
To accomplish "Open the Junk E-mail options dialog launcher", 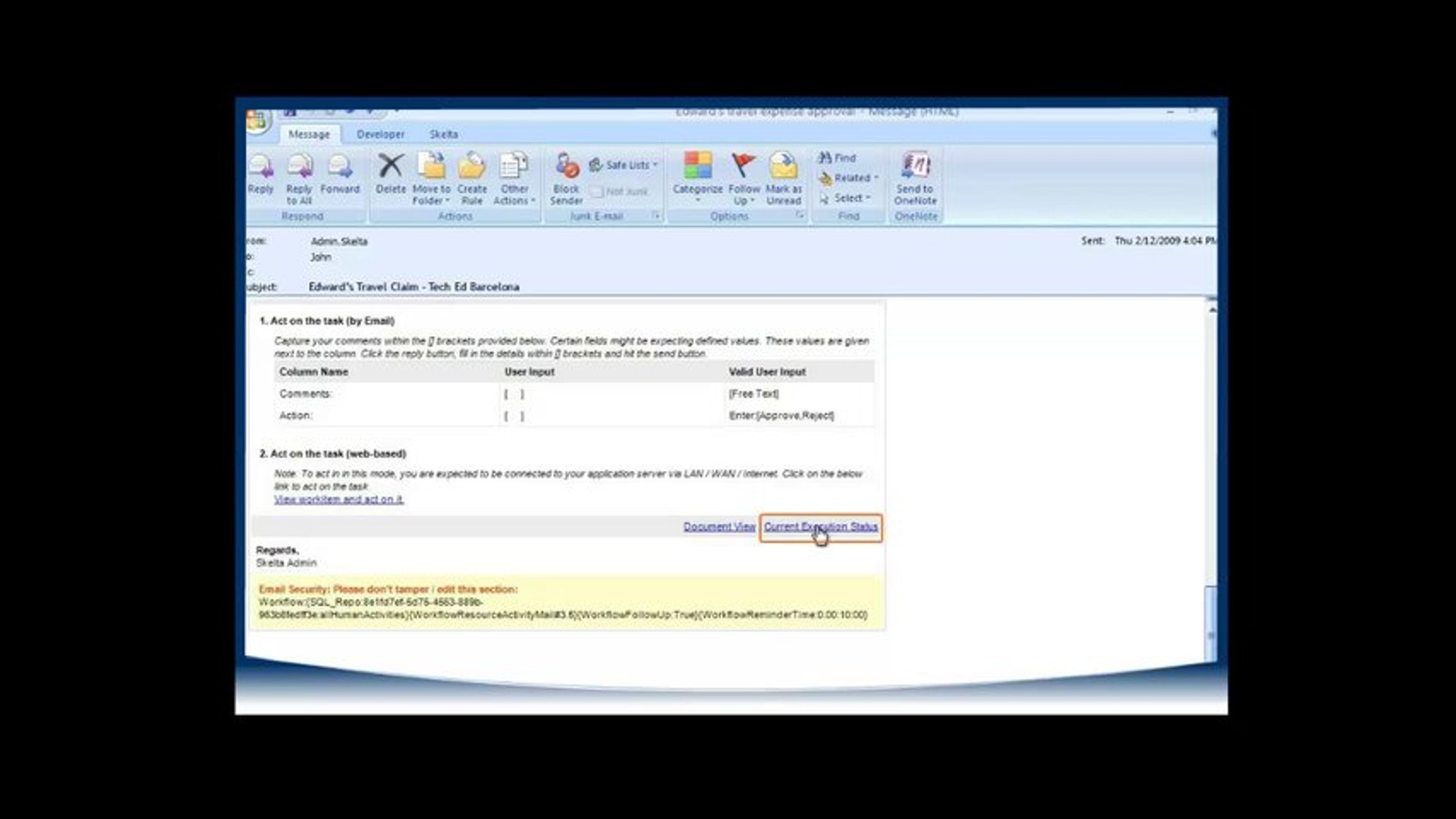I will pos(657,216).
